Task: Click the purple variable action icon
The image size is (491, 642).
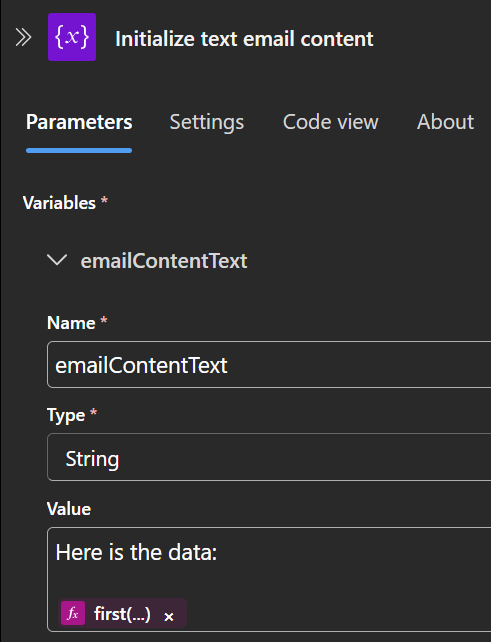Action: point(72,37)
